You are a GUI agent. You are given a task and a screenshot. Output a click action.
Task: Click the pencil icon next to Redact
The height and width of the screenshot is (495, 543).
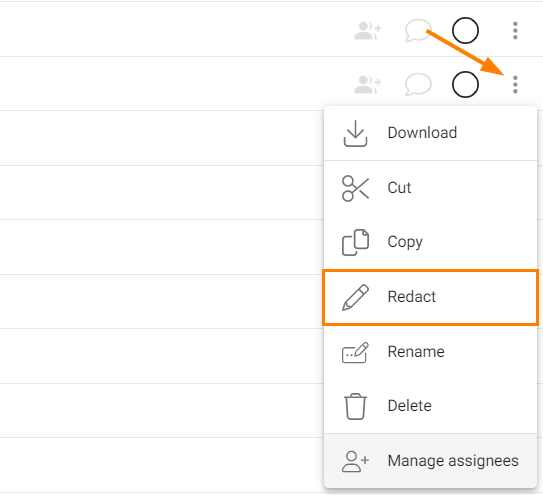pyautogui.click(x=355, y=298)
